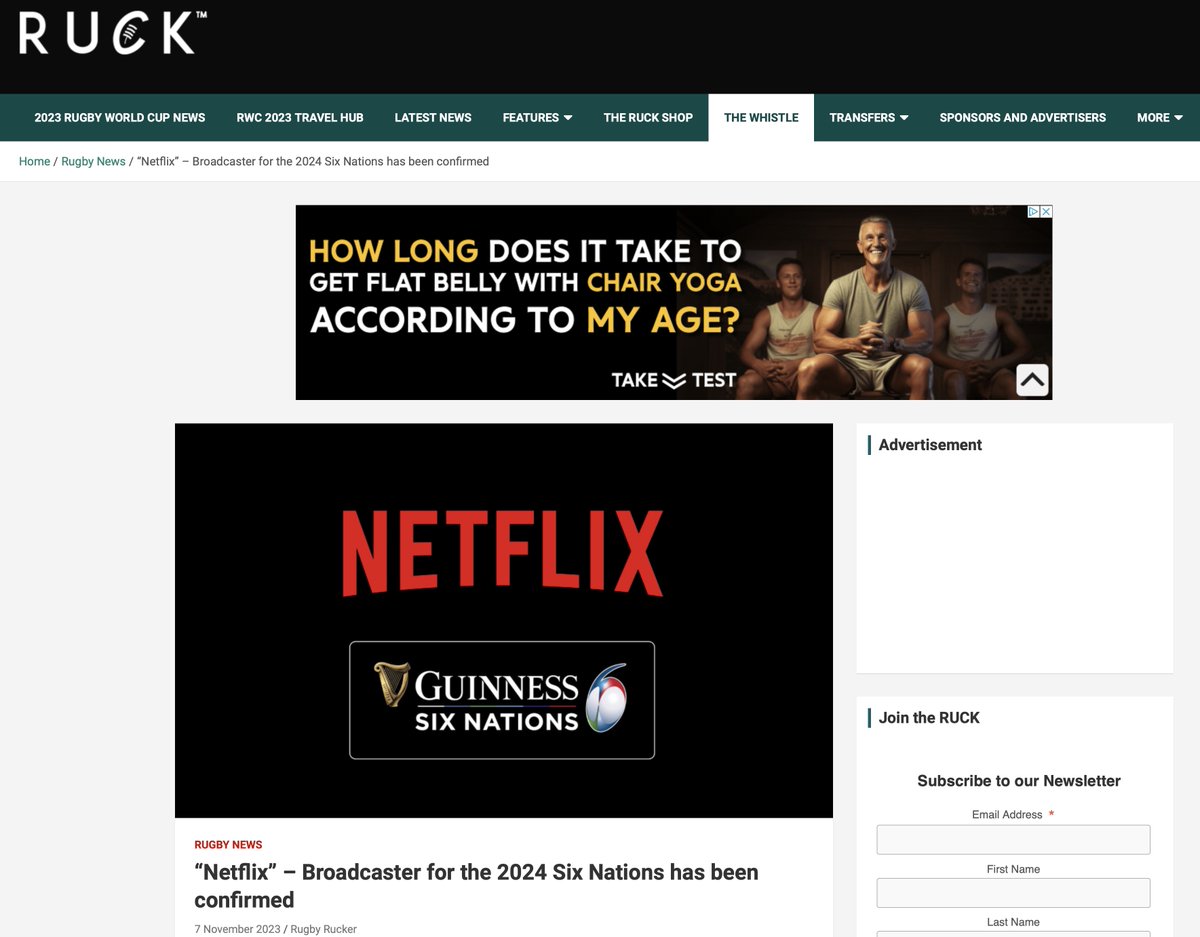Focus the First Name input field
This screenshot has height=937, width=1200.
click(x=1013, y=893)
